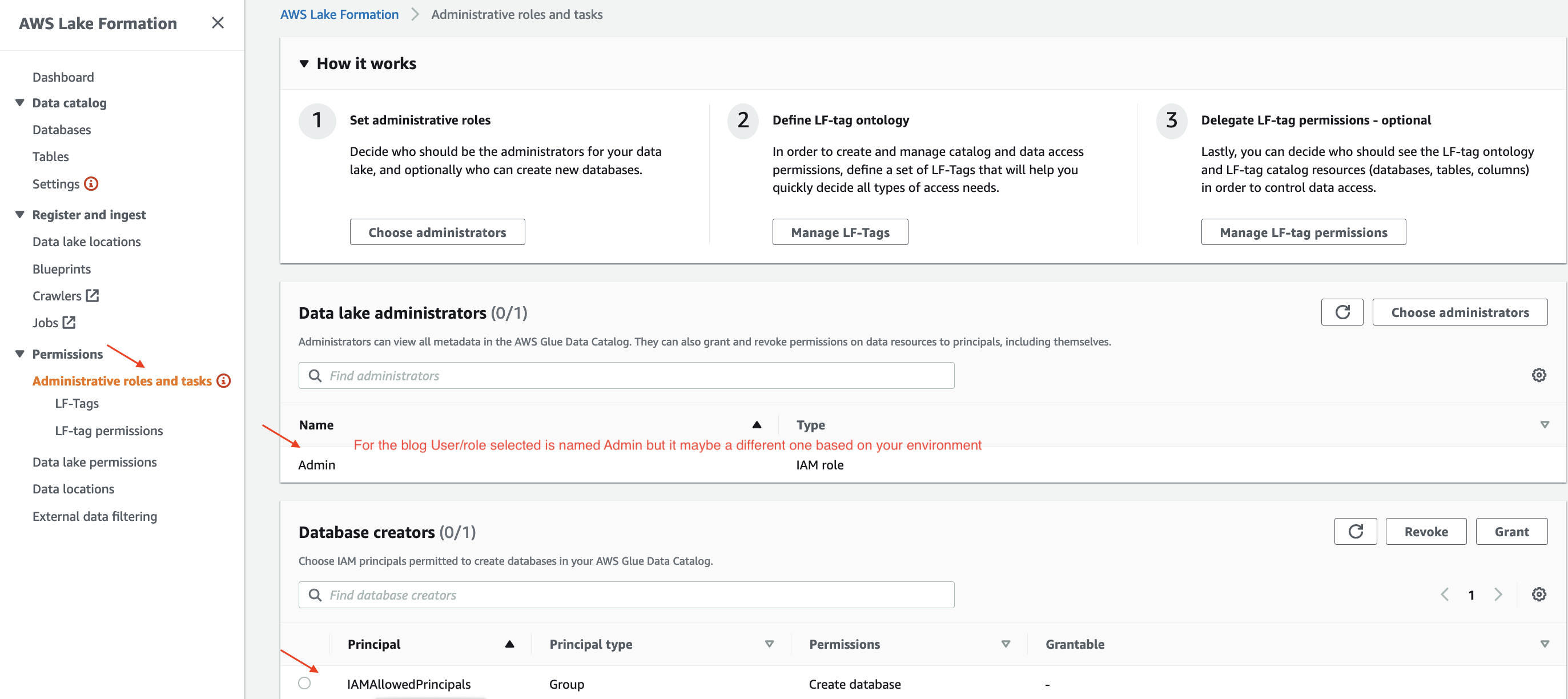The height and width of the screenshot is (699, 1568).
Task: Sort administrators by Name column arrow
Action: pyautogui.click(x=757, y=424)
